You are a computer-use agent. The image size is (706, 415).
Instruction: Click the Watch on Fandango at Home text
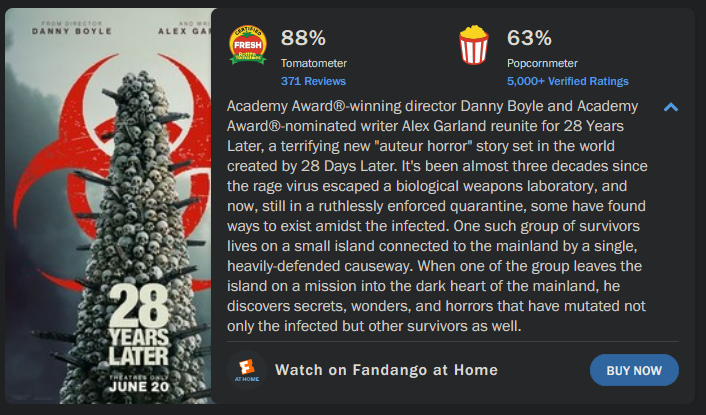(386, 370)
